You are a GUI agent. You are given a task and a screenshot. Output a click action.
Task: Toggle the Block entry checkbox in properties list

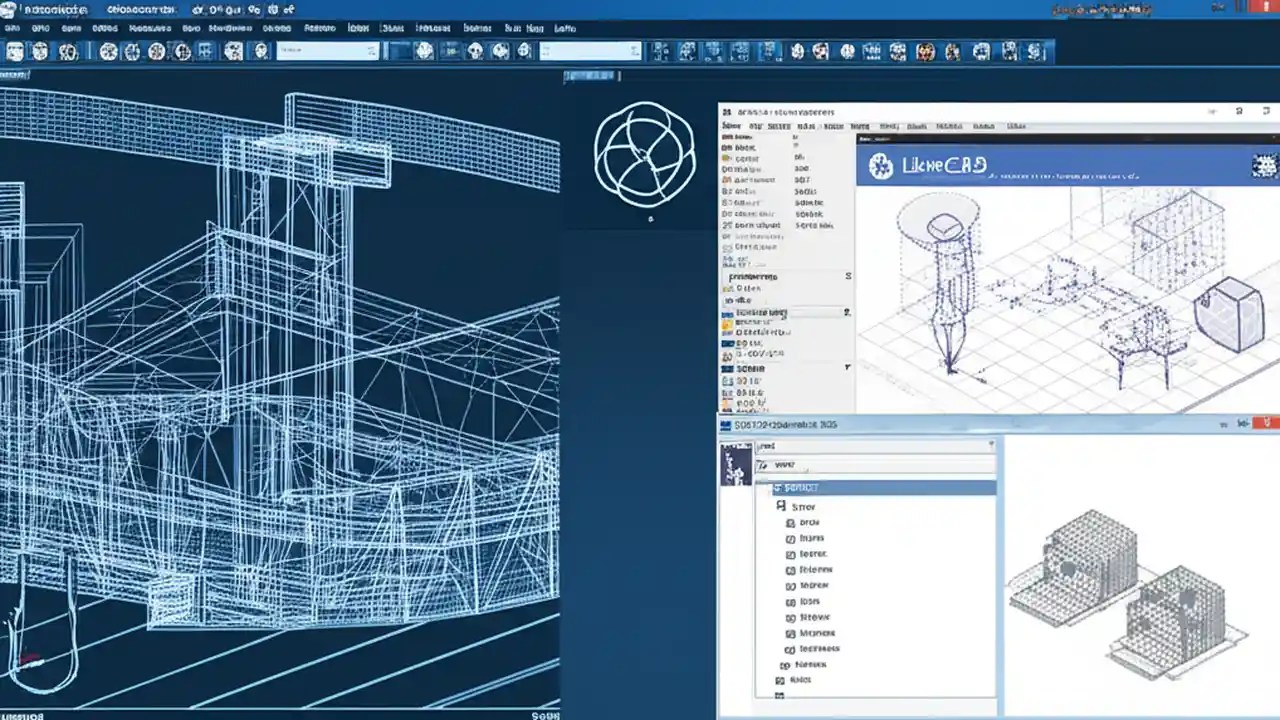(x=727, y=147)
